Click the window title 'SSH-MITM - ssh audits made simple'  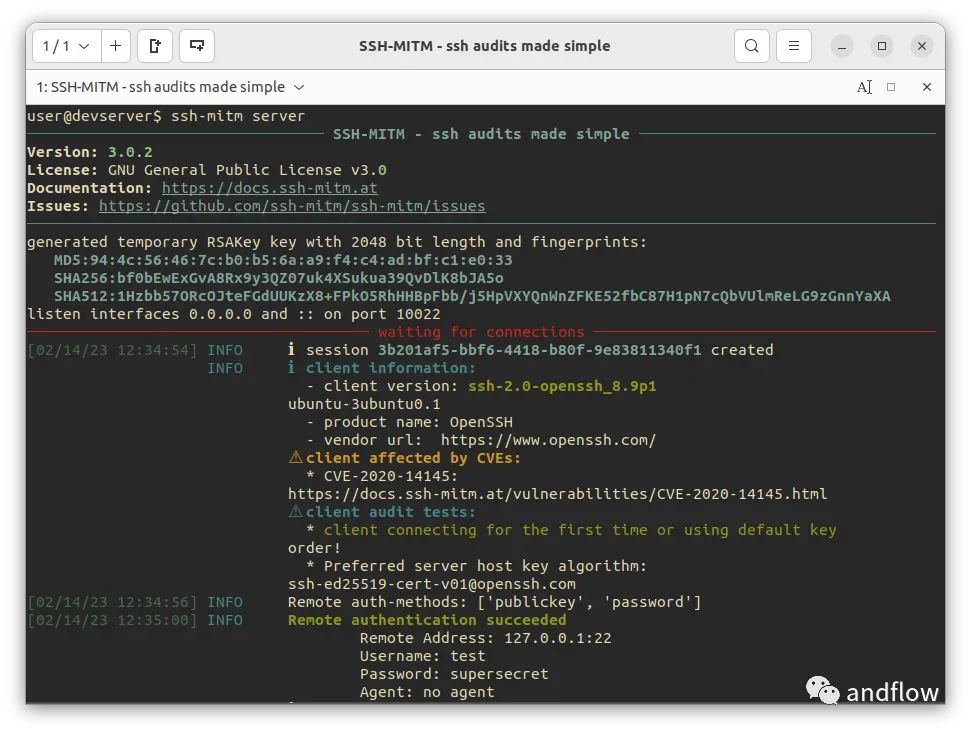tap(484, 46)
